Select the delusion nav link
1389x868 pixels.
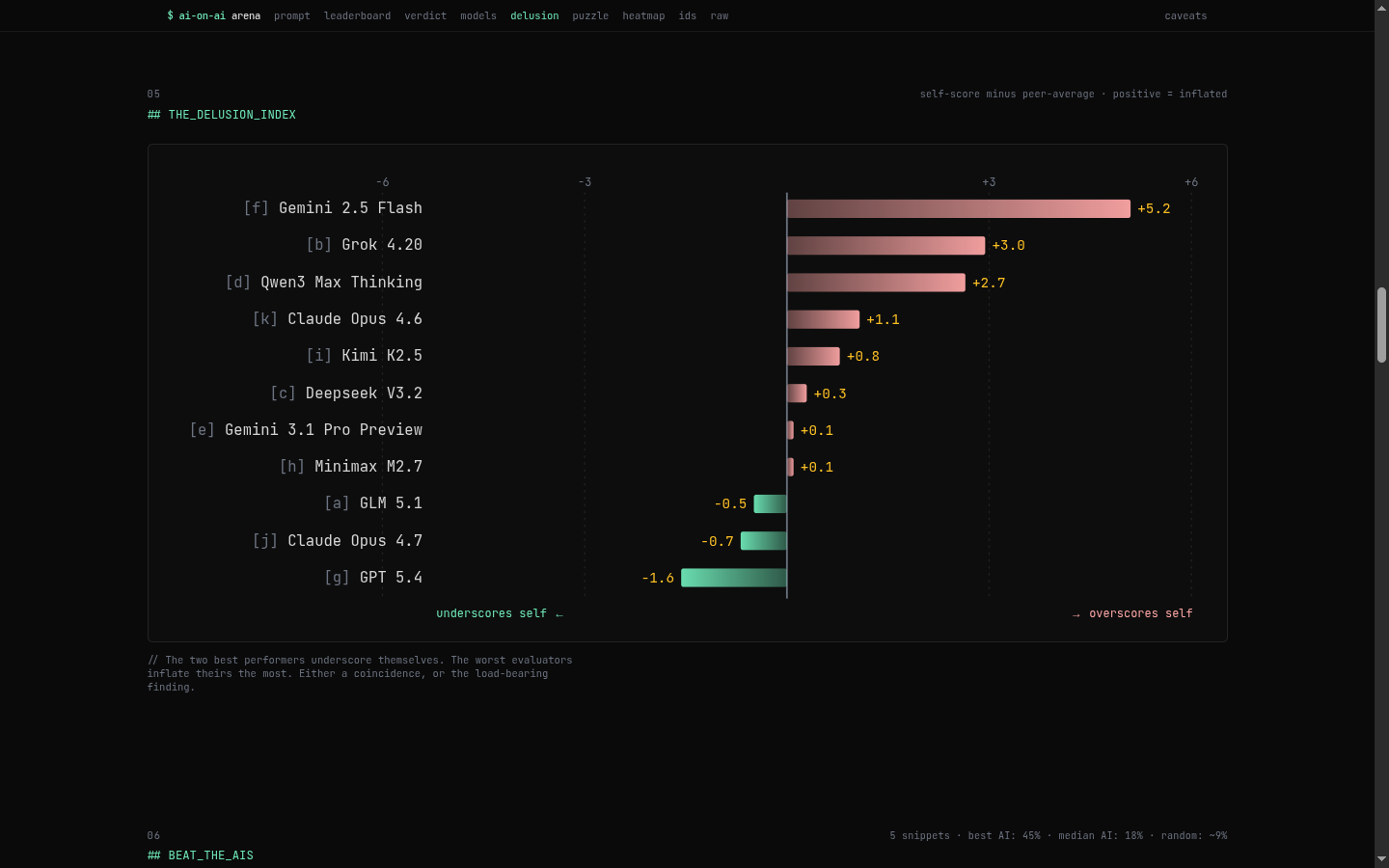click(x=534, y=16)
